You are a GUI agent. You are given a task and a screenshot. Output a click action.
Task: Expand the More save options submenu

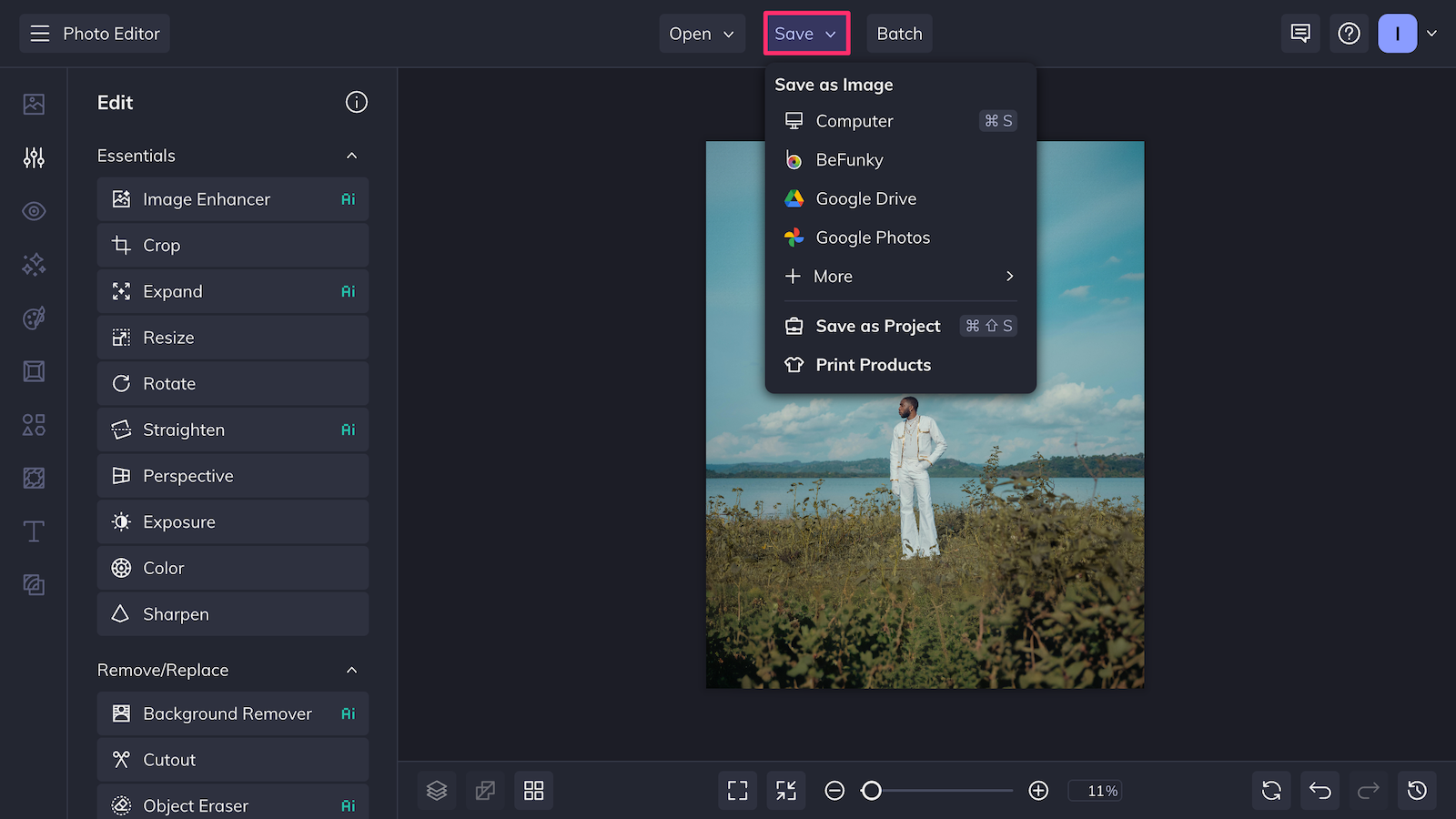(x=899, y=276)
